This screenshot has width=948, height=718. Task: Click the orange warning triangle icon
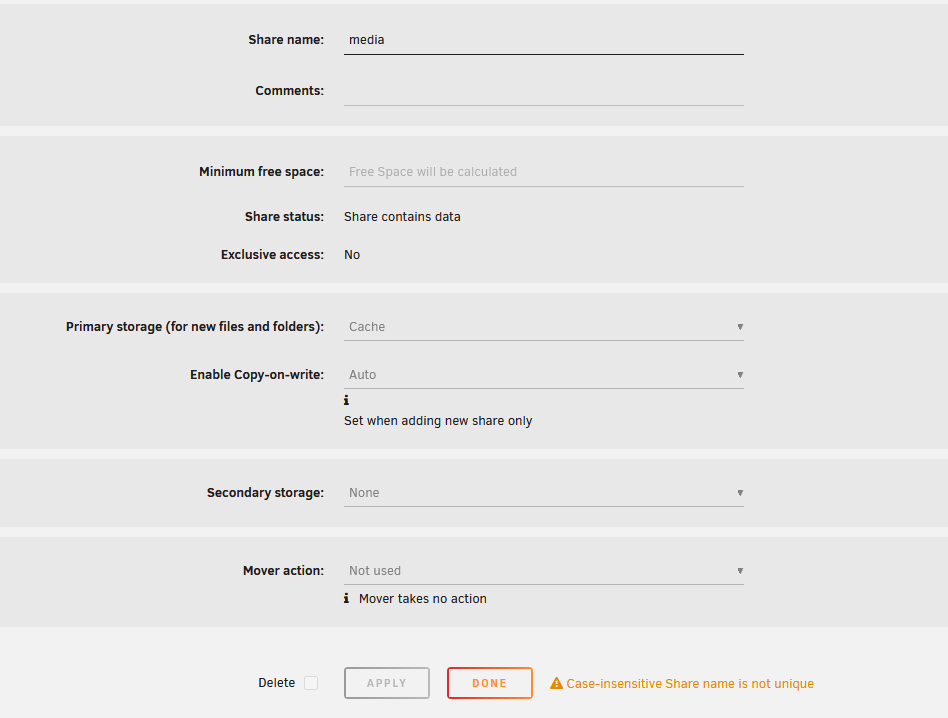tap(556, 684)
